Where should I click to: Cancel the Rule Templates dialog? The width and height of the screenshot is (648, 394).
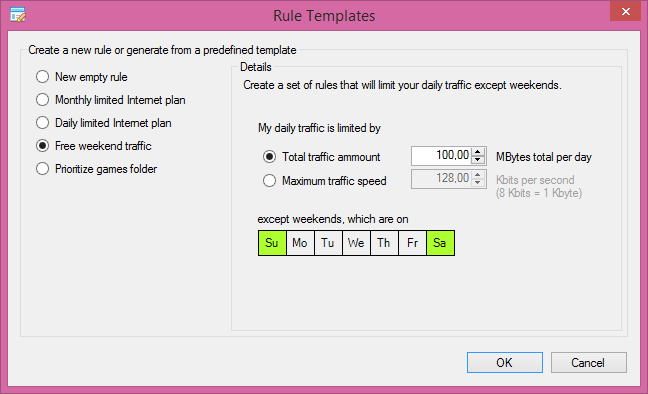click(588, 363)
